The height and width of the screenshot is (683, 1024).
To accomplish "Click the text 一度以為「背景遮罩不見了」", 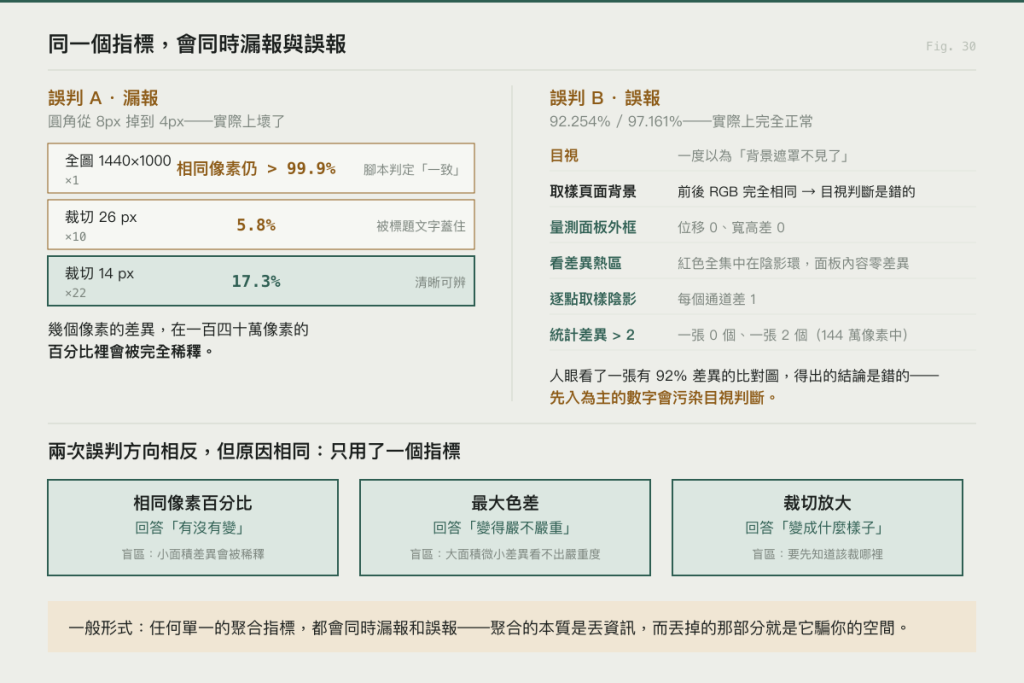I will [764, 155].
